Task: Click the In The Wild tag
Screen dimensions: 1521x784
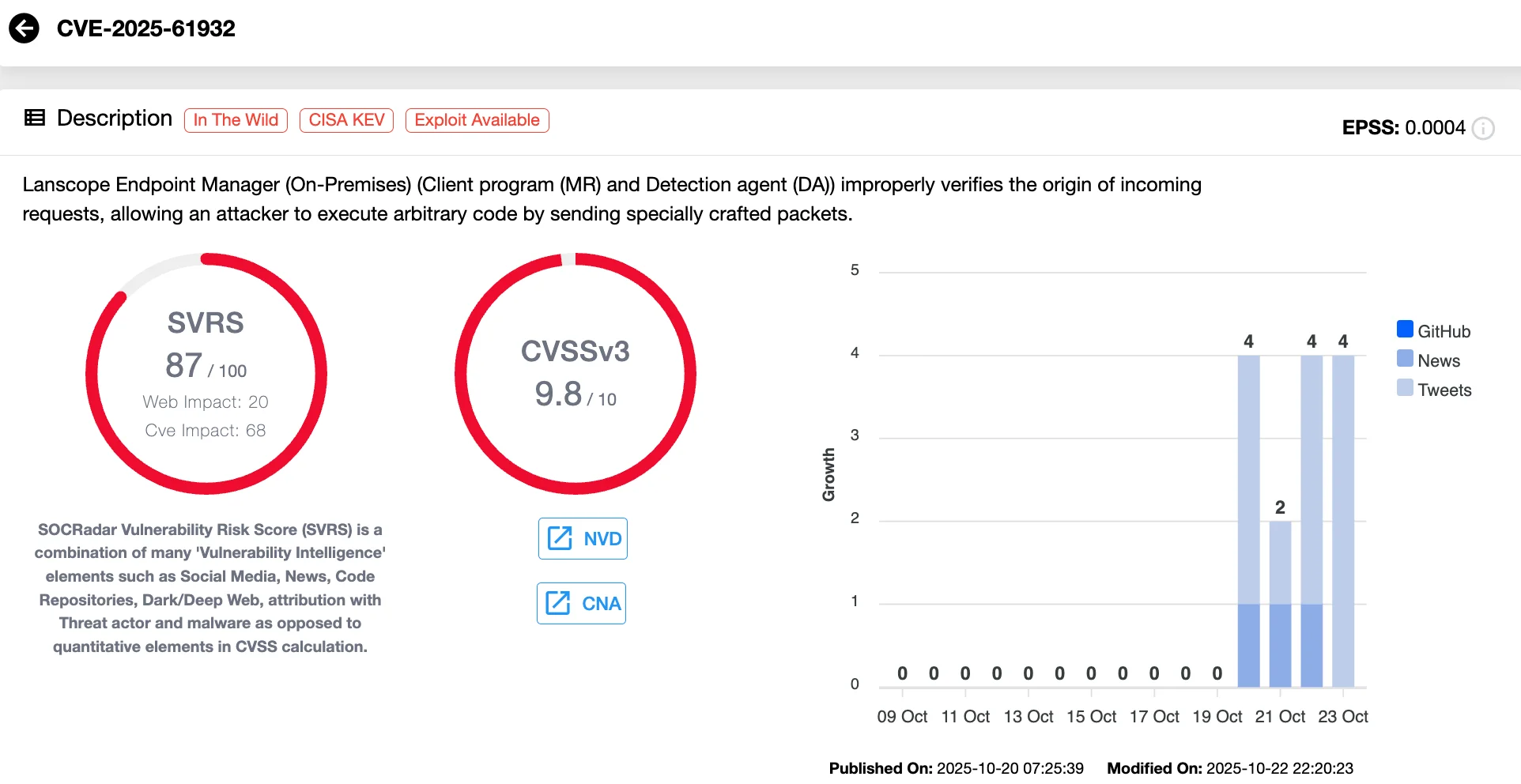Action: tap(236, 120)
